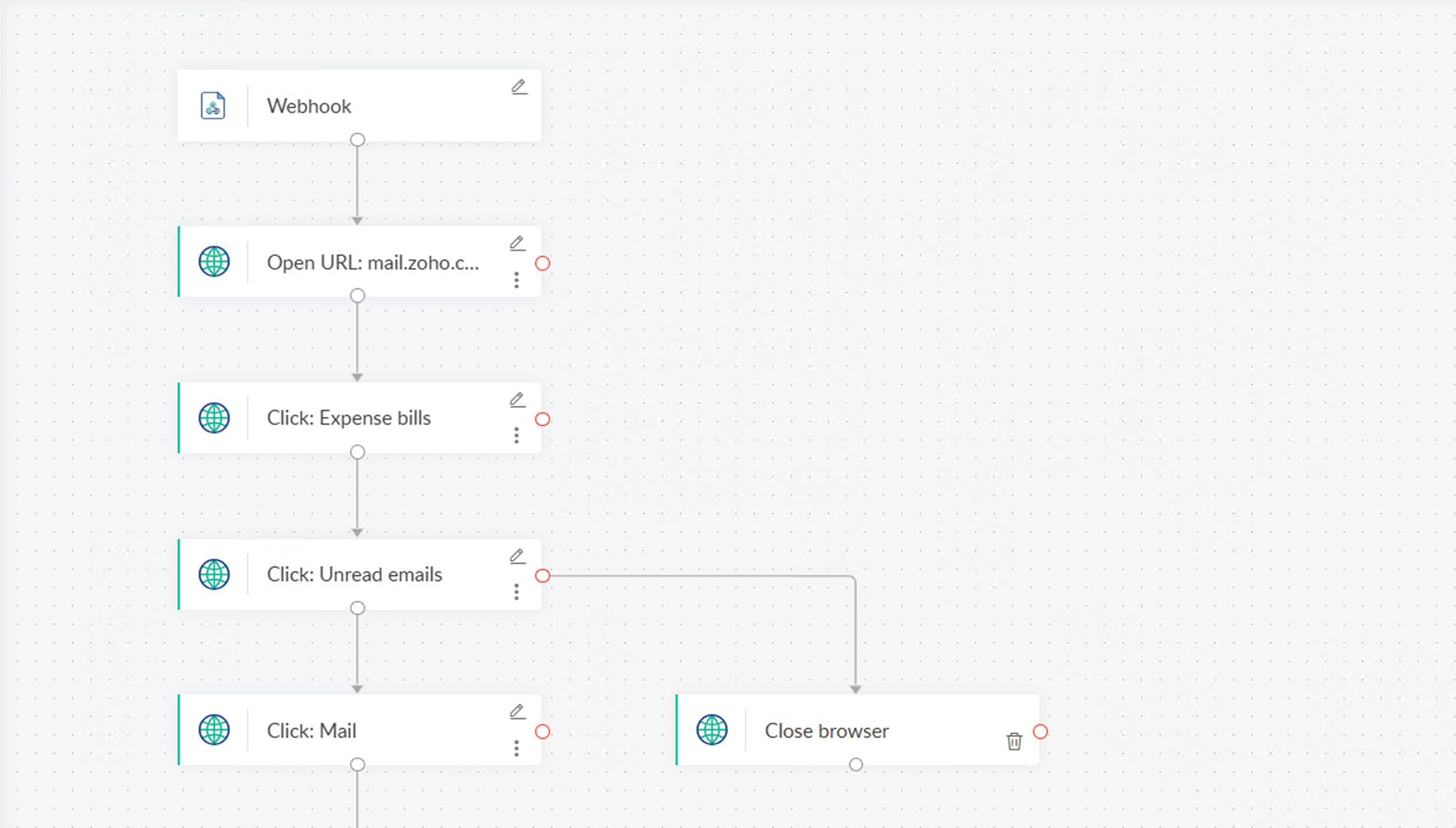Select red error port on Close browser node
Screen dimensions: 1456x828
(1039, 730)
